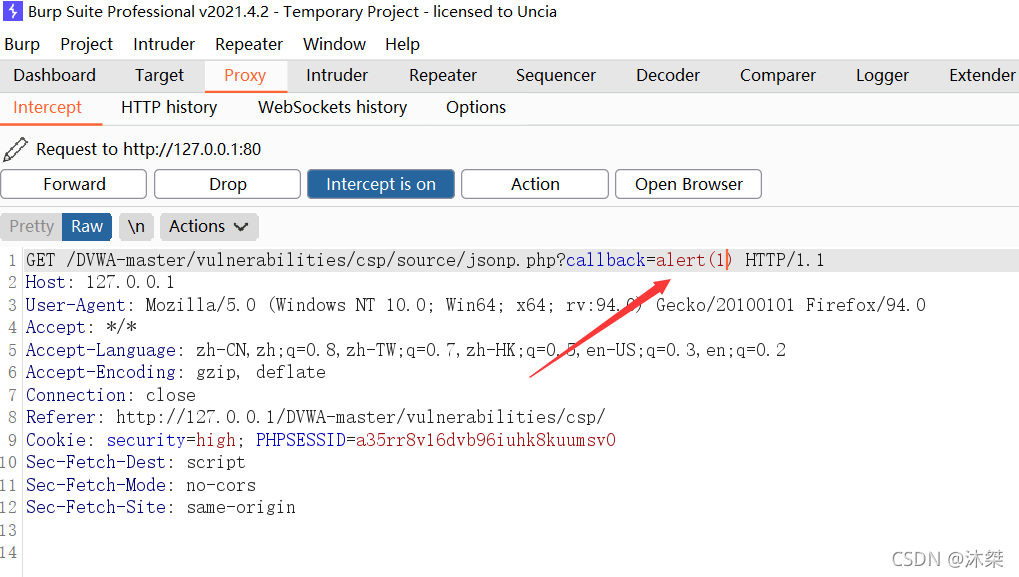
Task: Open the Intruder menu in menu bar
Action: 164,44
